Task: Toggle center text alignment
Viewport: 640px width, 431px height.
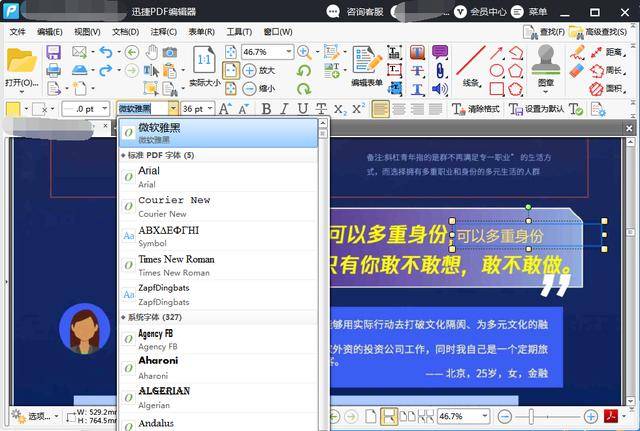Action: point(399,109)
